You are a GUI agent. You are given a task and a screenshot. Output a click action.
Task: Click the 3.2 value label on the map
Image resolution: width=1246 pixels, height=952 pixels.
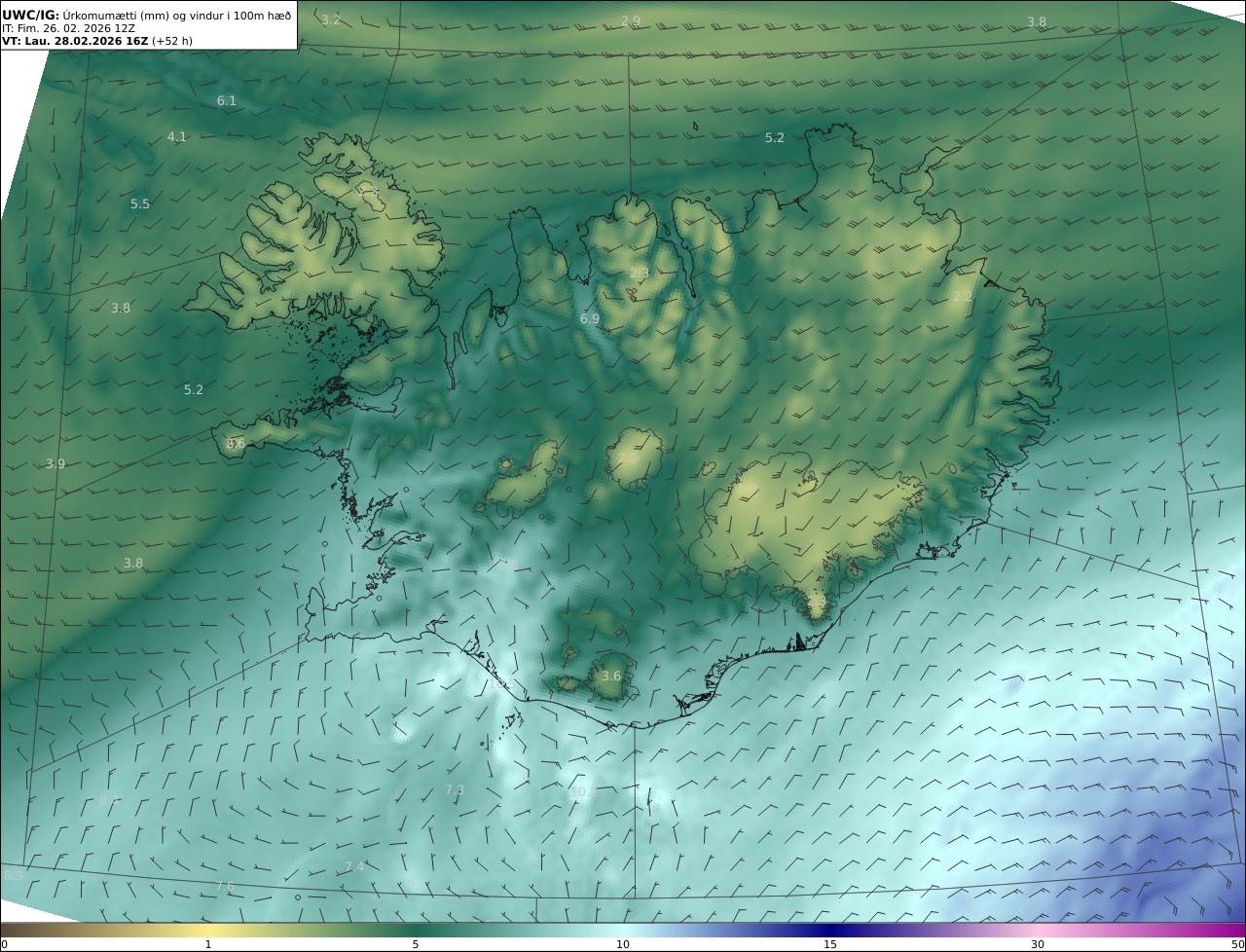click(331, 19)
